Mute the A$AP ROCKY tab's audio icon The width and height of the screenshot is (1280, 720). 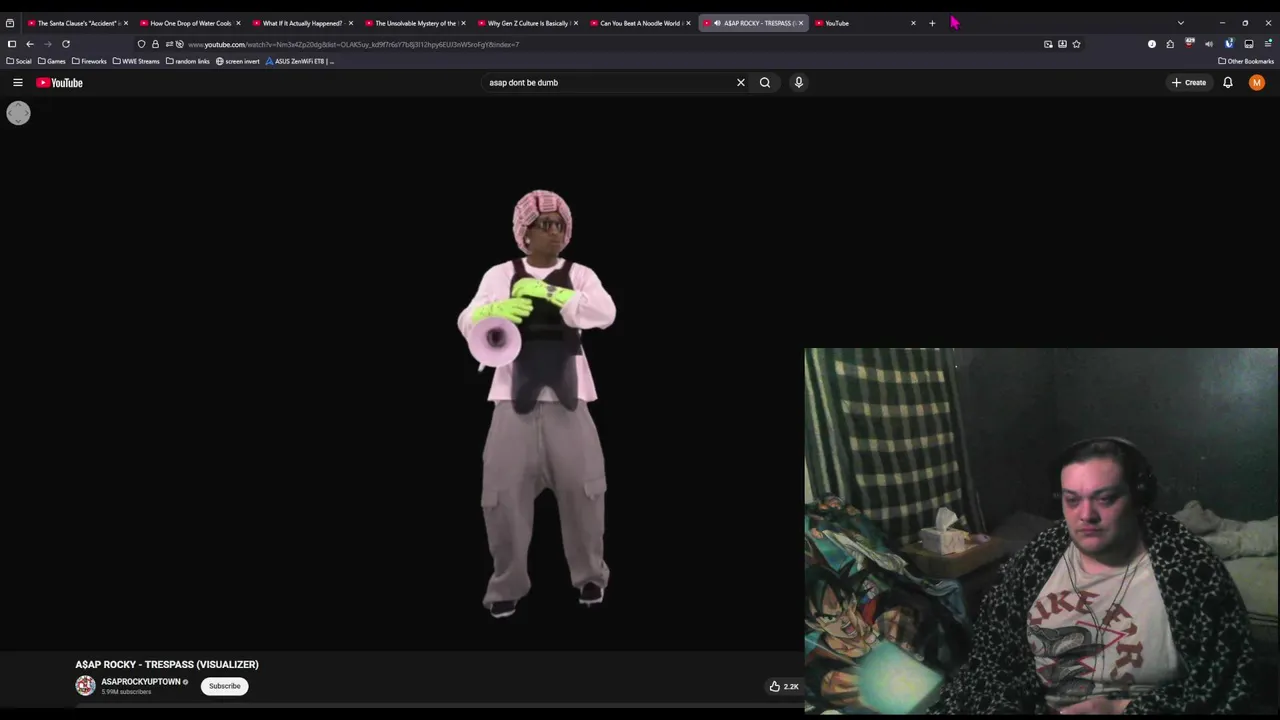717,23
